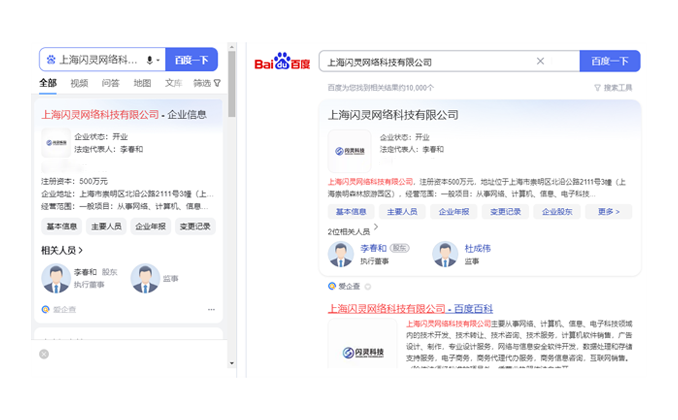
Task: Click the microphone voice search icon
Action: [150, 60]
